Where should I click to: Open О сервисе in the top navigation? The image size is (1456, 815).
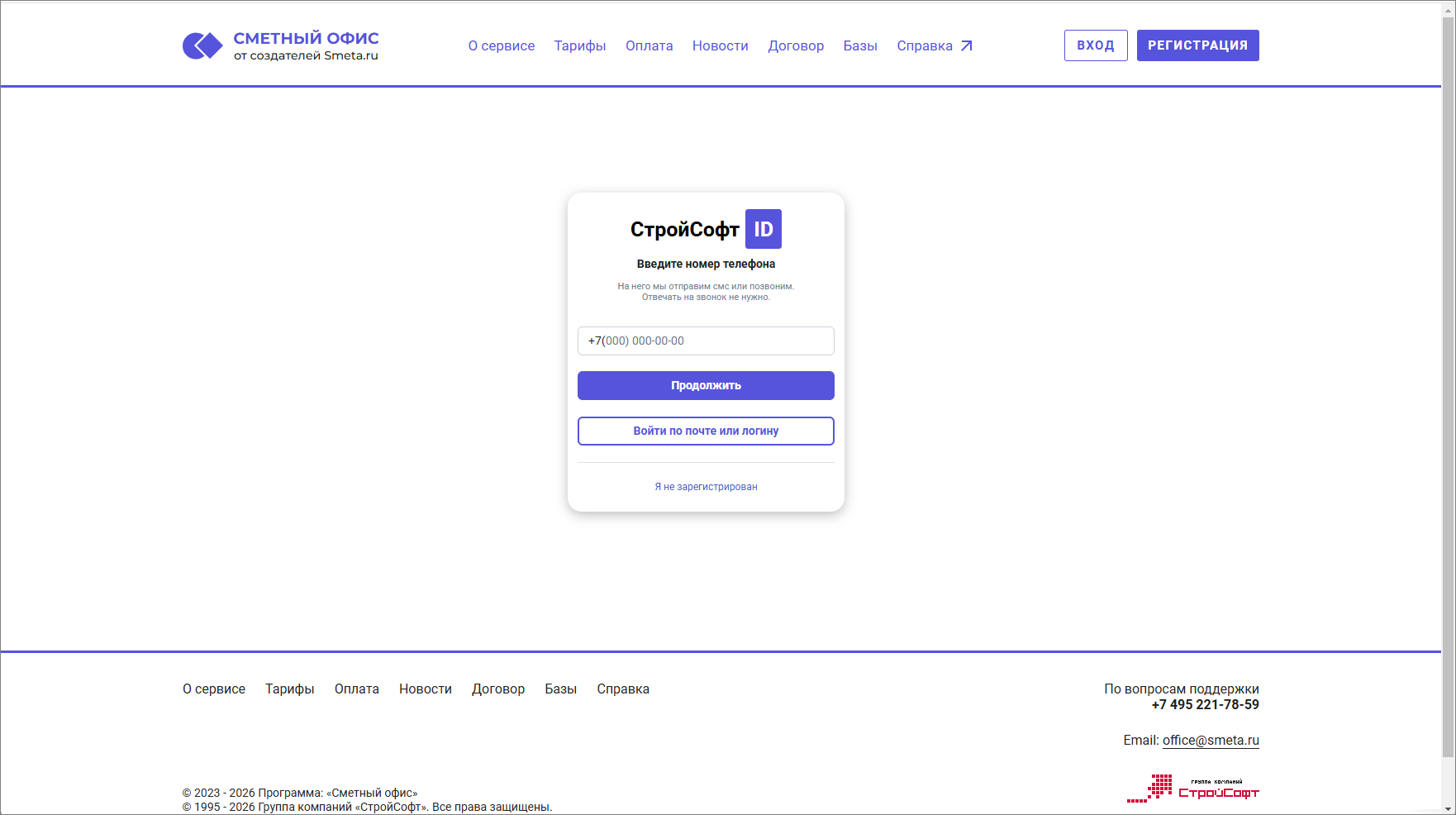coord(501,45)
